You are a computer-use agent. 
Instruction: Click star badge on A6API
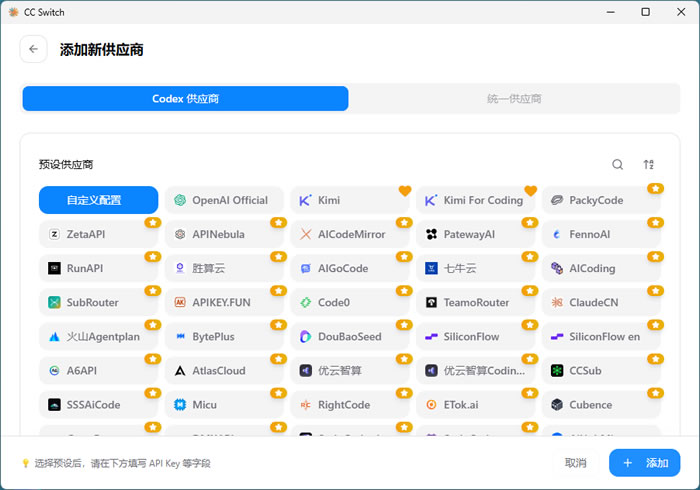153,359
